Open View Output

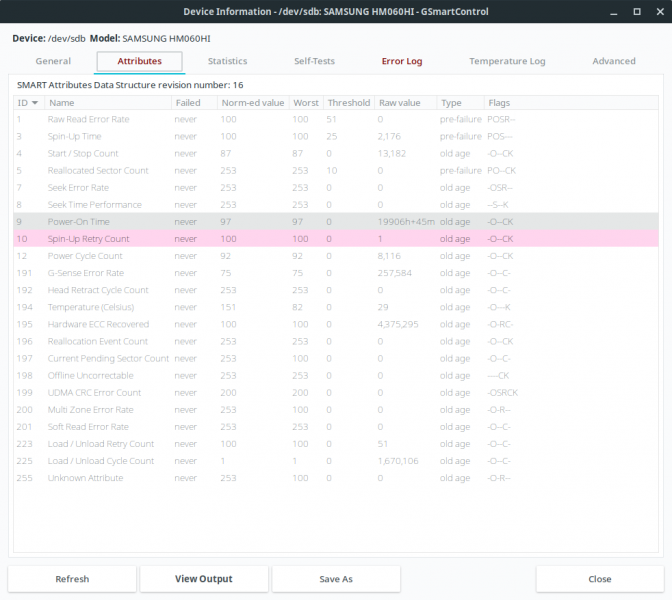click(204, 579)
